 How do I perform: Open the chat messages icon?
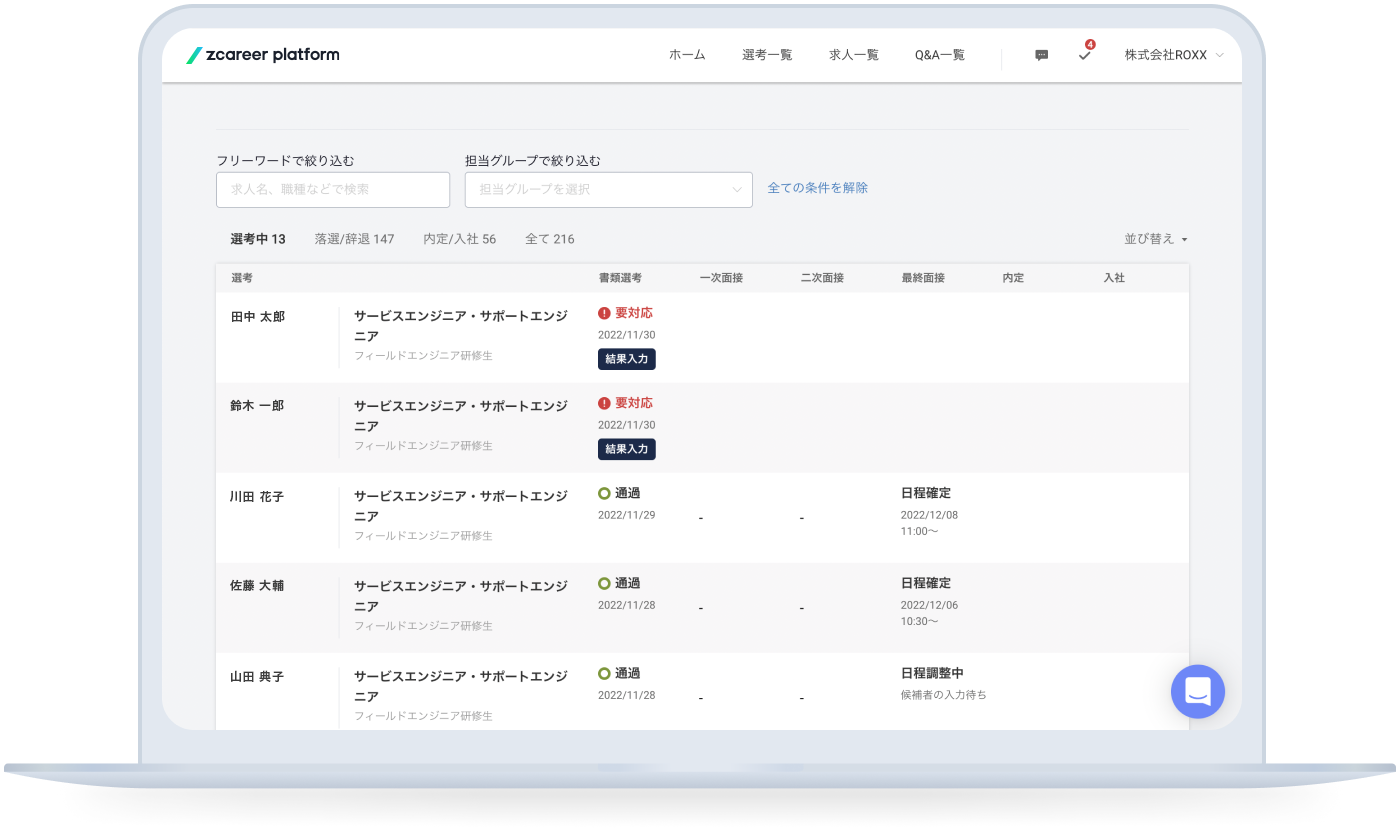coord(1041,56)
